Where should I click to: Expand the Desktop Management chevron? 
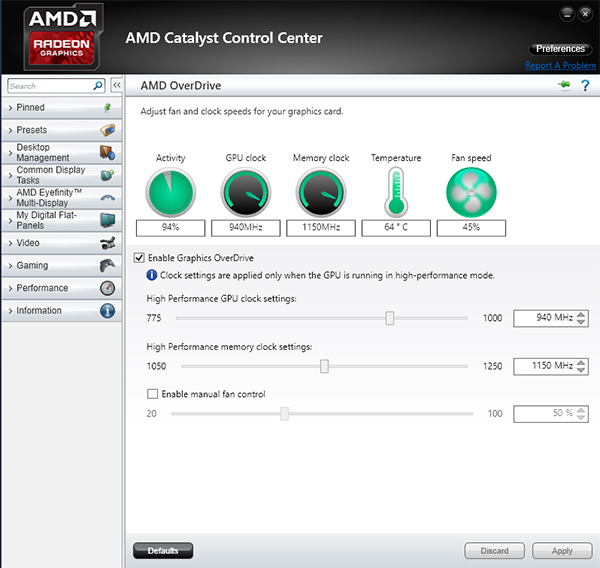[10, 153]
